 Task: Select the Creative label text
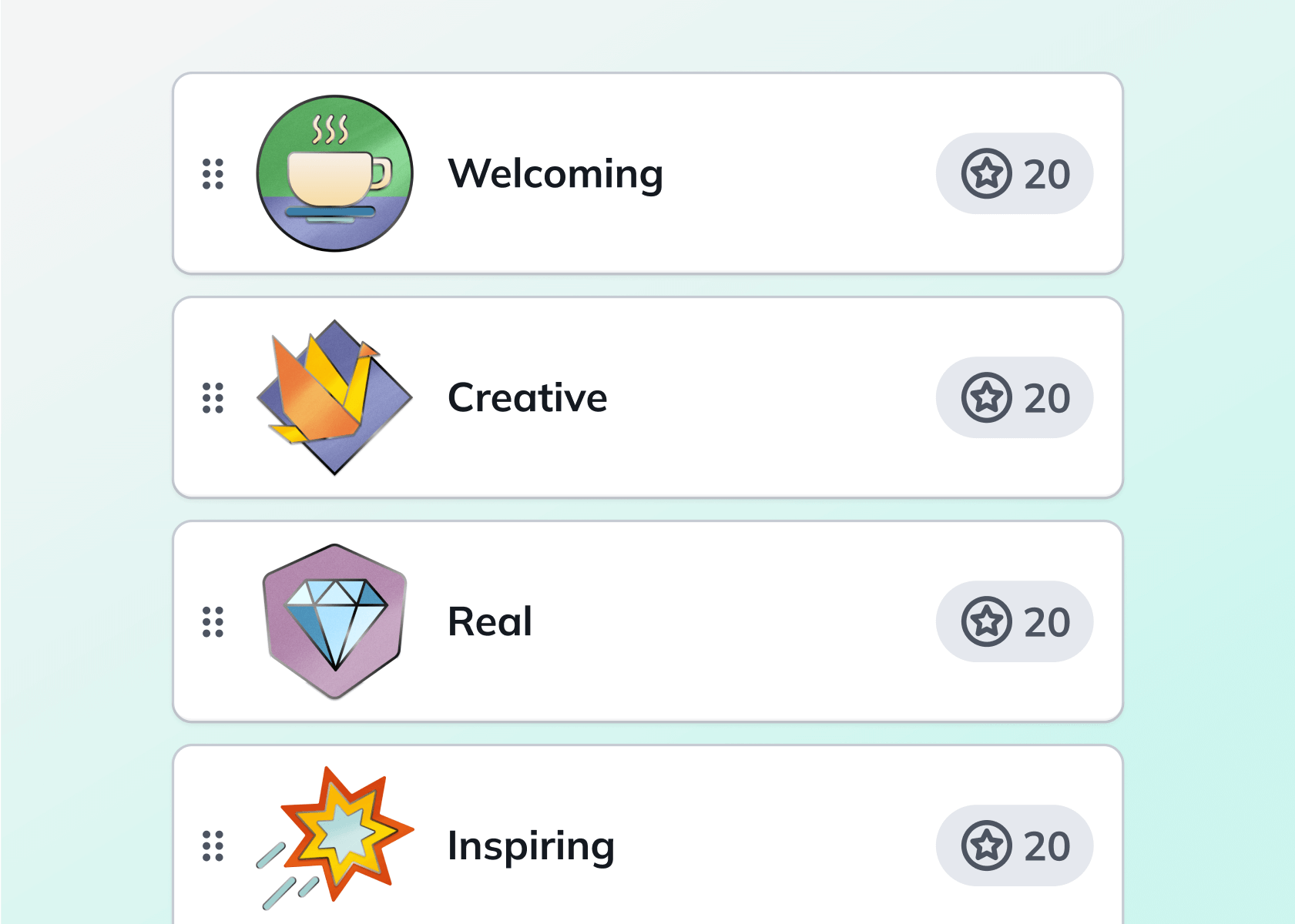click(527, 398)
